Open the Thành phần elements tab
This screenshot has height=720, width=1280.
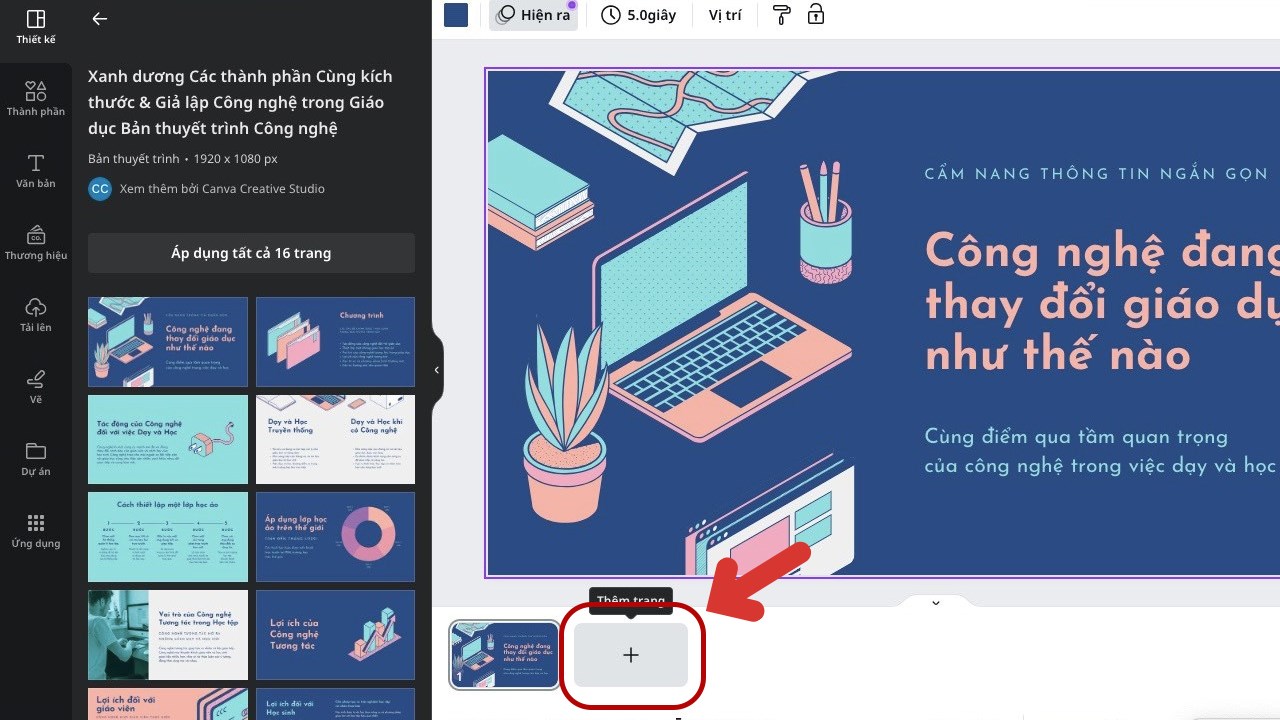[36, 99]
